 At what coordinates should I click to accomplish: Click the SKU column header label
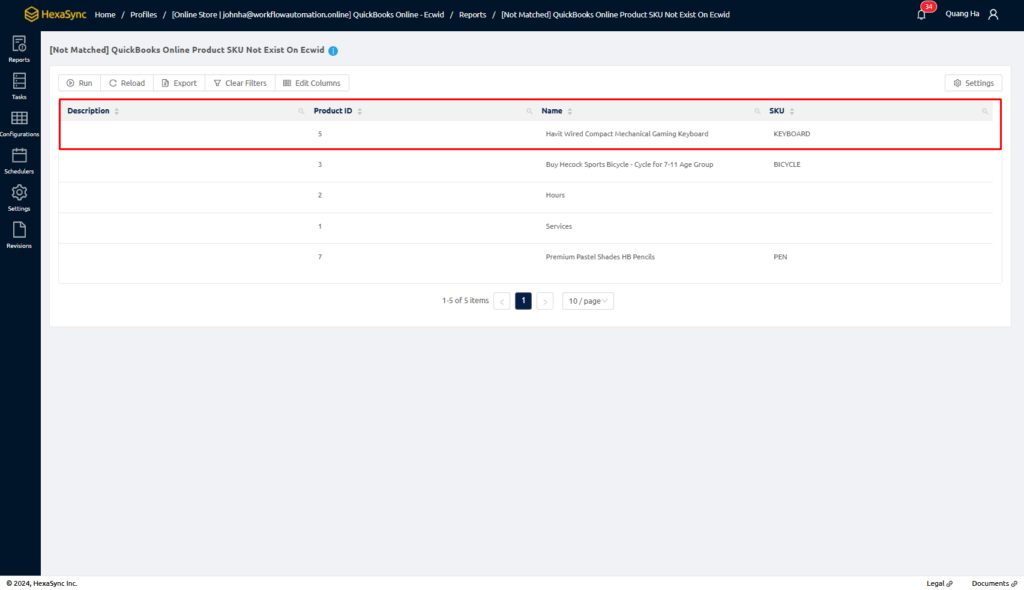tap(776, 111)
